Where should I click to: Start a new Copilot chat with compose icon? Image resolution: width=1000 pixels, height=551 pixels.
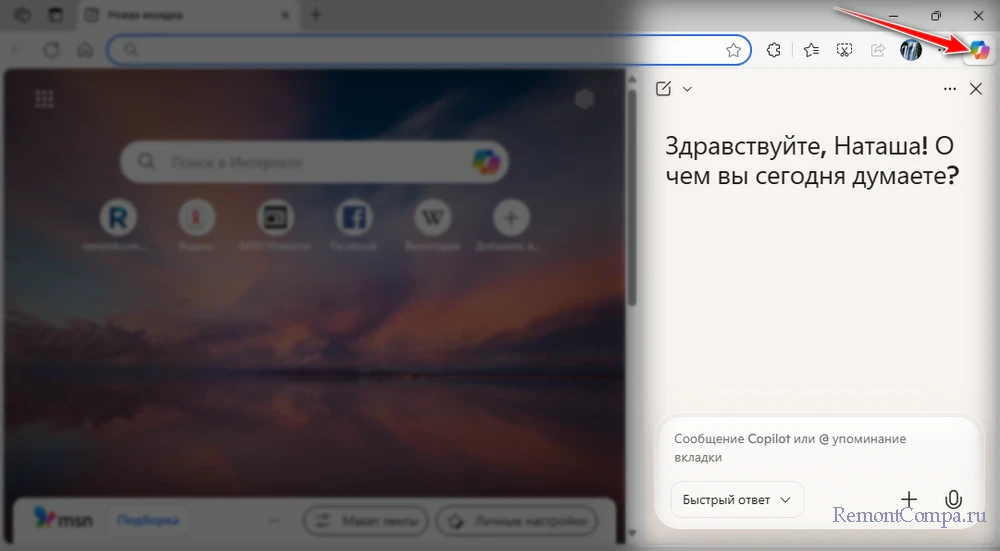coord(664,89)
